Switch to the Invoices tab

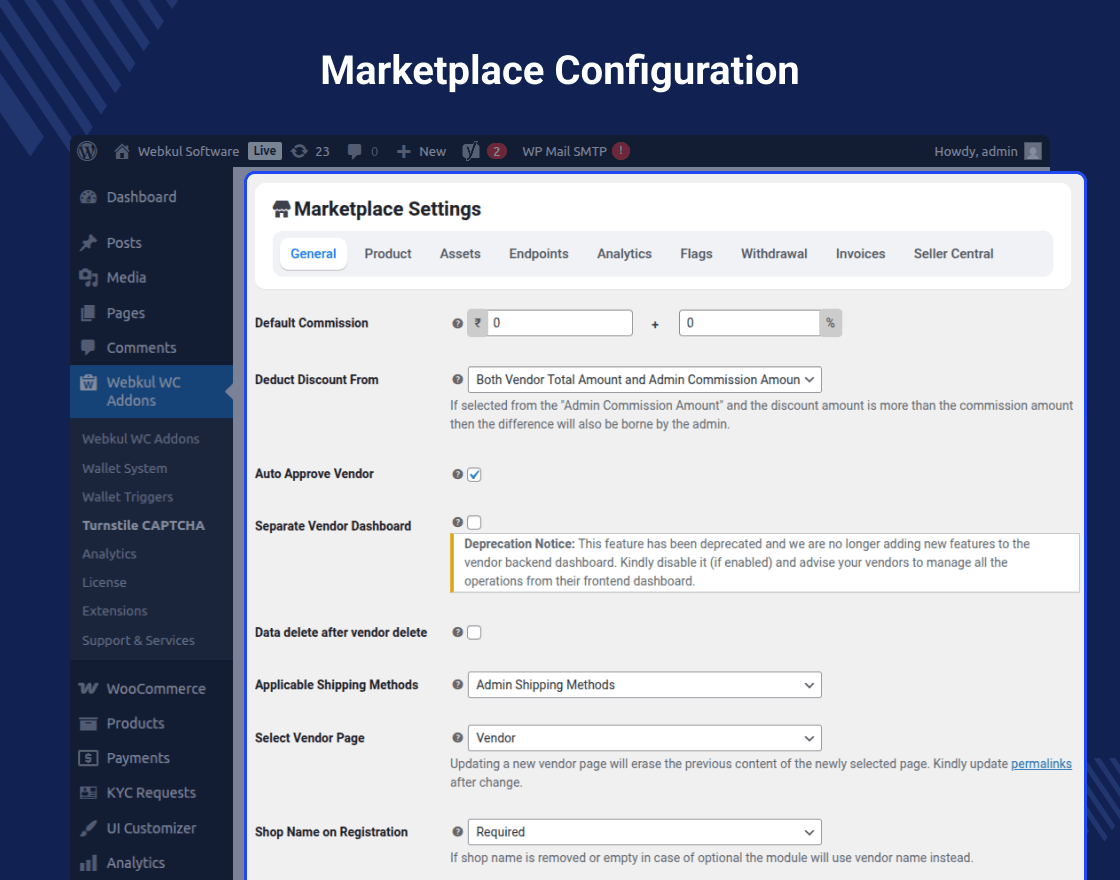[861, 254]
